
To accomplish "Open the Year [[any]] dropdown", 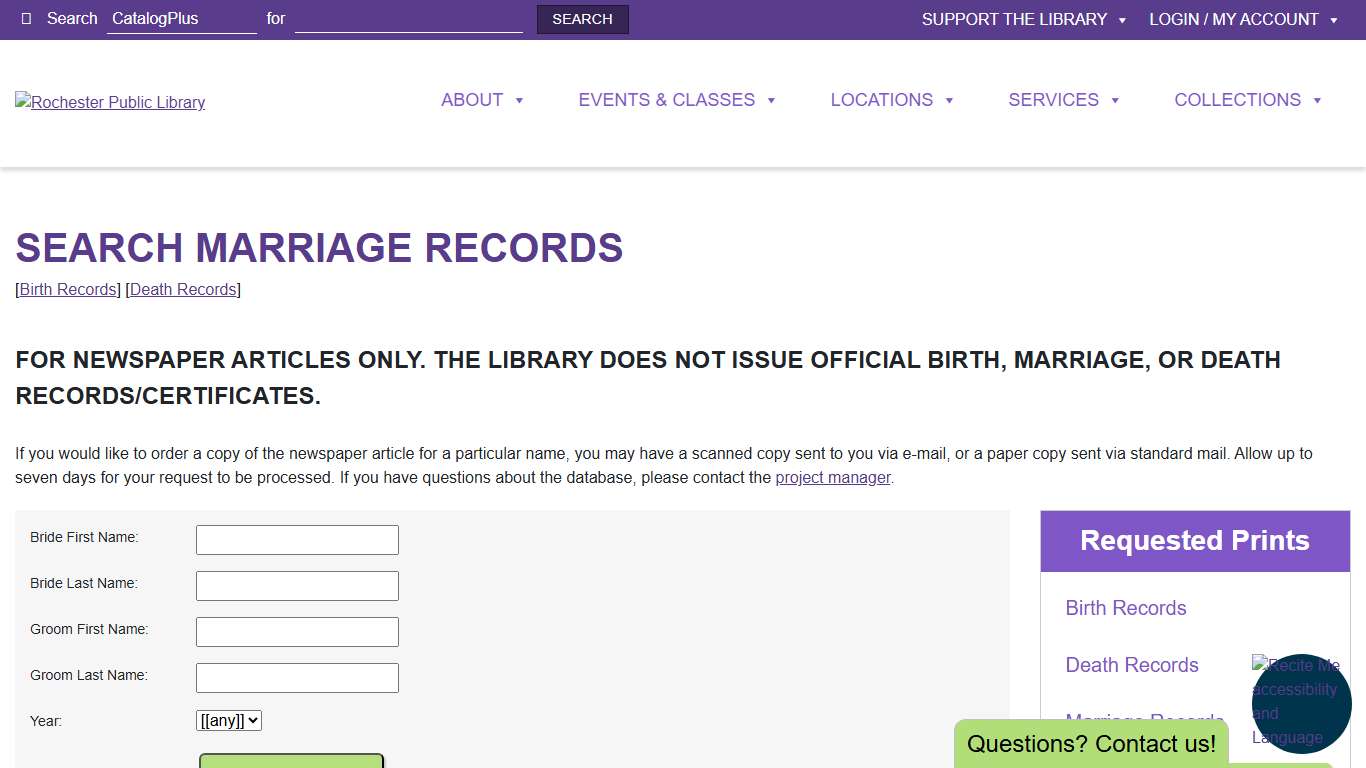I will pos(228,720).
